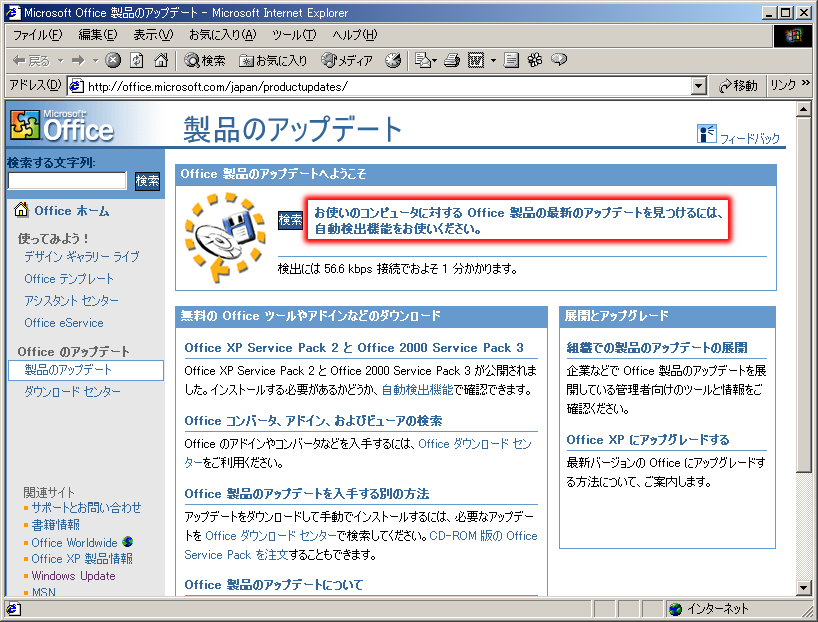Click the 移動 (Go) button

click(x=738, y=86)
